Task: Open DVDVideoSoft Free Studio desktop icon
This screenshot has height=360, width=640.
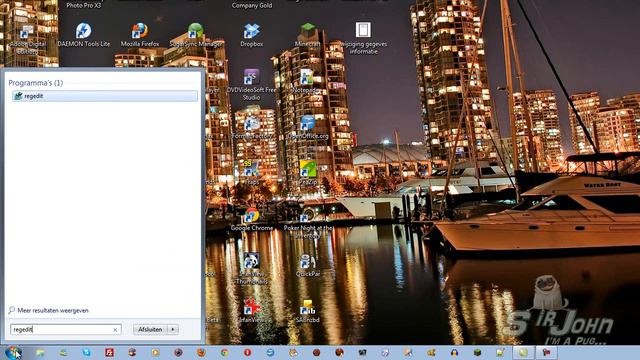Action: [x=251, y=85]
